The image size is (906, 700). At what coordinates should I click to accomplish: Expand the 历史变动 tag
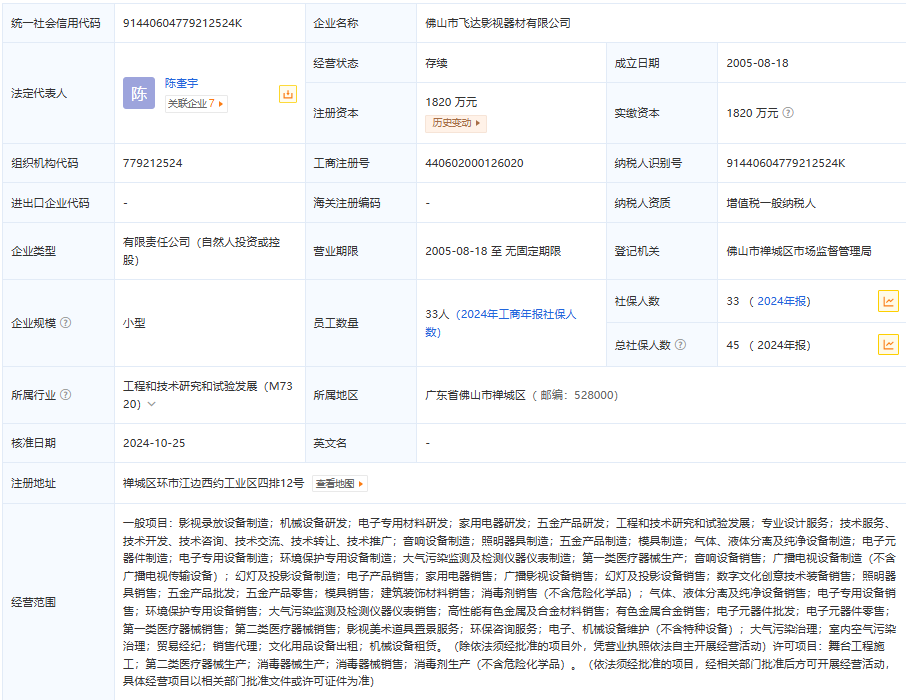(x=456, y=123)
